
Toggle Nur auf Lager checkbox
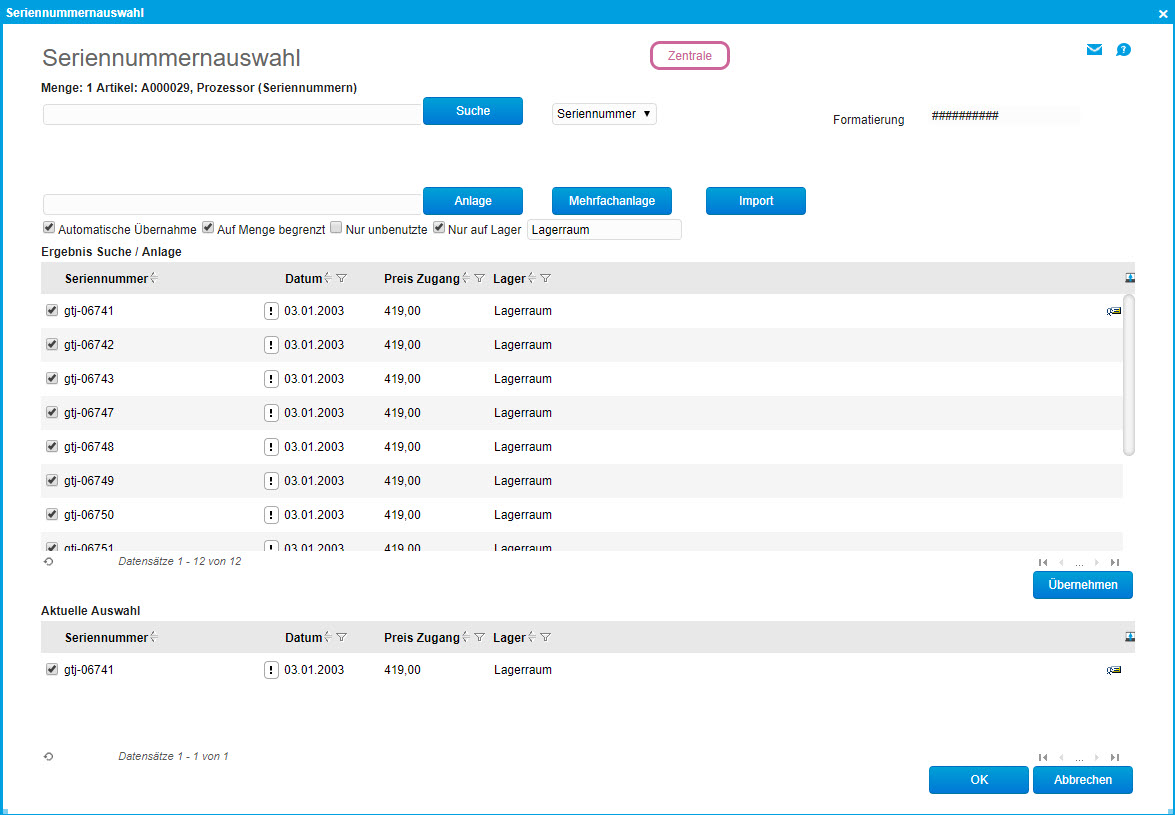tap(439, 227)
